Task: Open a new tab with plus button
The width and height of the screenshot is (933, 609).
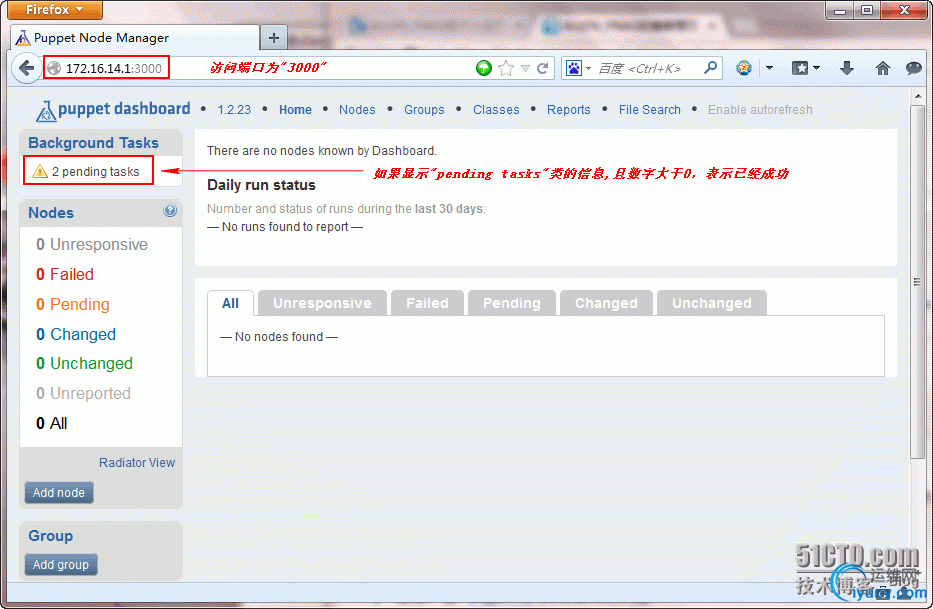Action: tap(274, 38)
